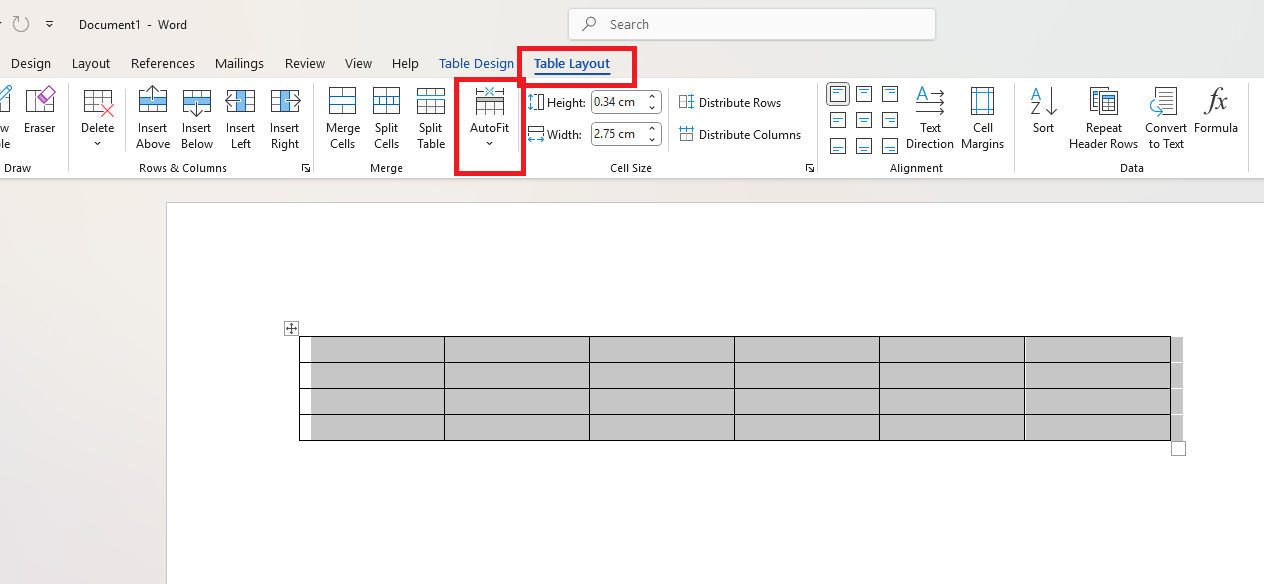Click Distribute Columns button

(740, 135)
